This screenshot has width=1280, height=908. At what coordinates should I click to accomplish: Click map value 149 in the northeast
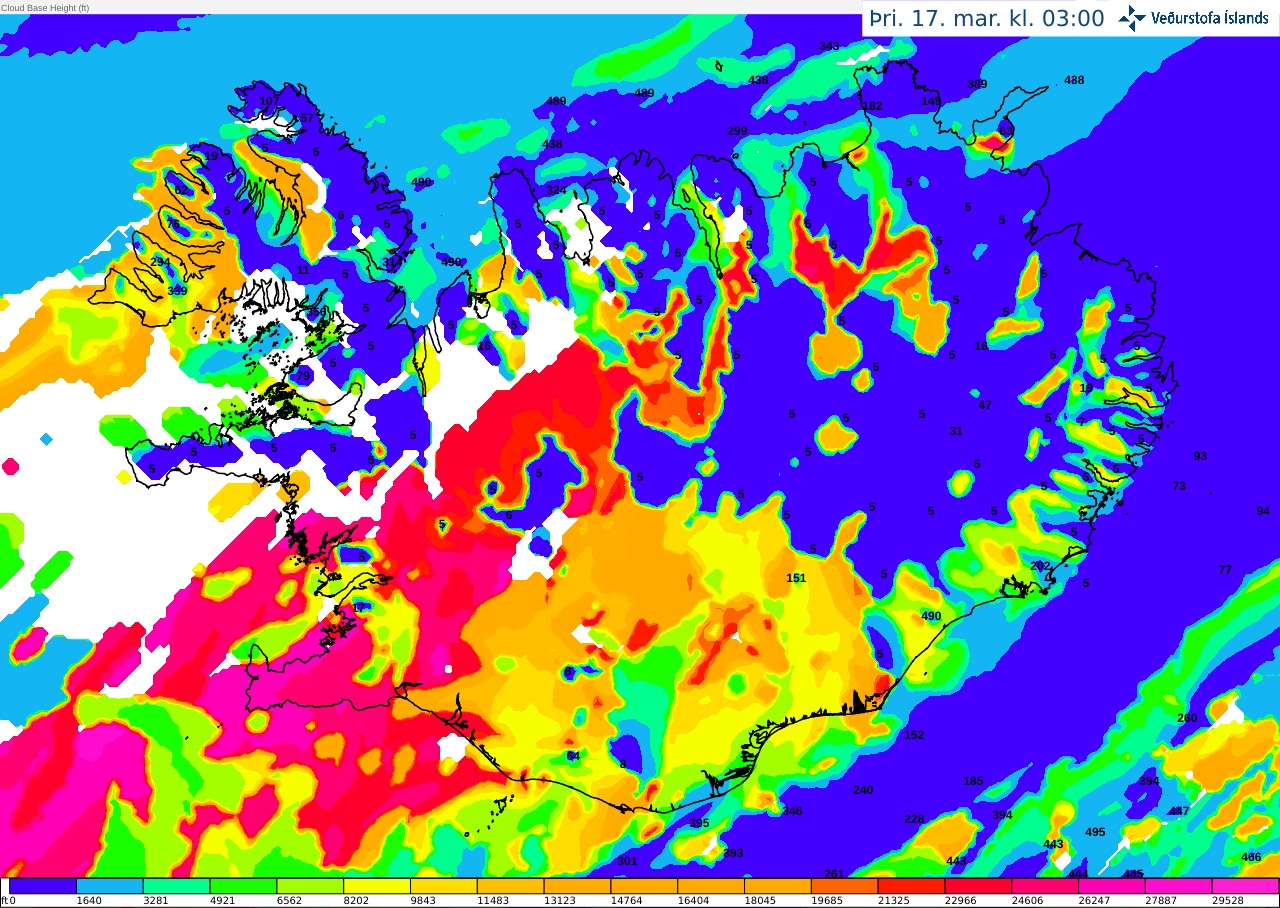tap(931, 101)
